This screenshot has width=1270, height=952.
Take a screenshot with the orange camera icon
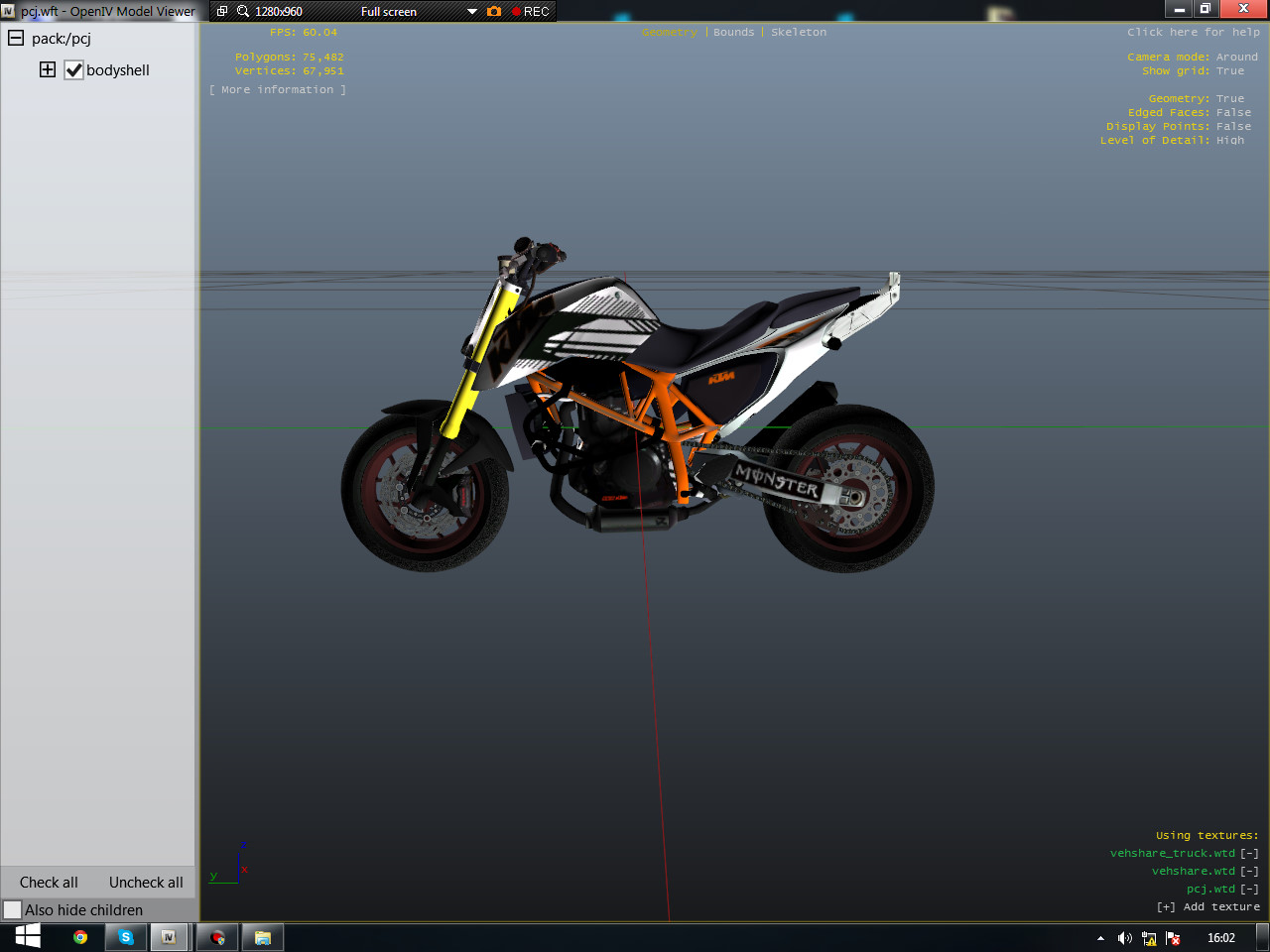point(494,11)
